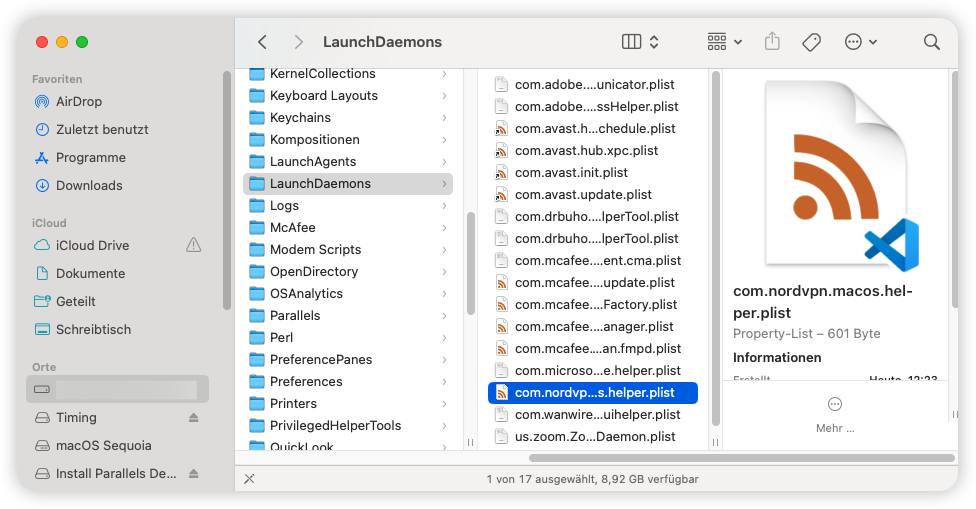Expand the Modem Scripts folder chevron

tap(444, 250)
